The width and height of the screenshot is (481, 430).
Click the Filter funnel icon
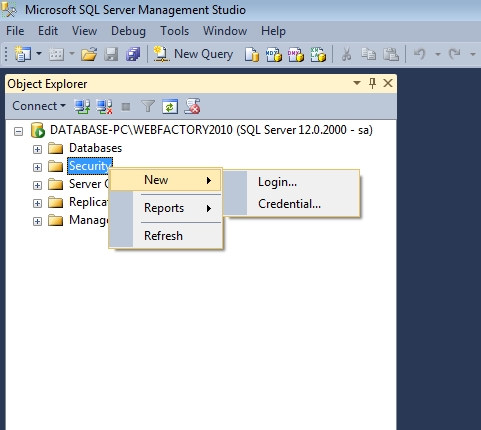148,107
